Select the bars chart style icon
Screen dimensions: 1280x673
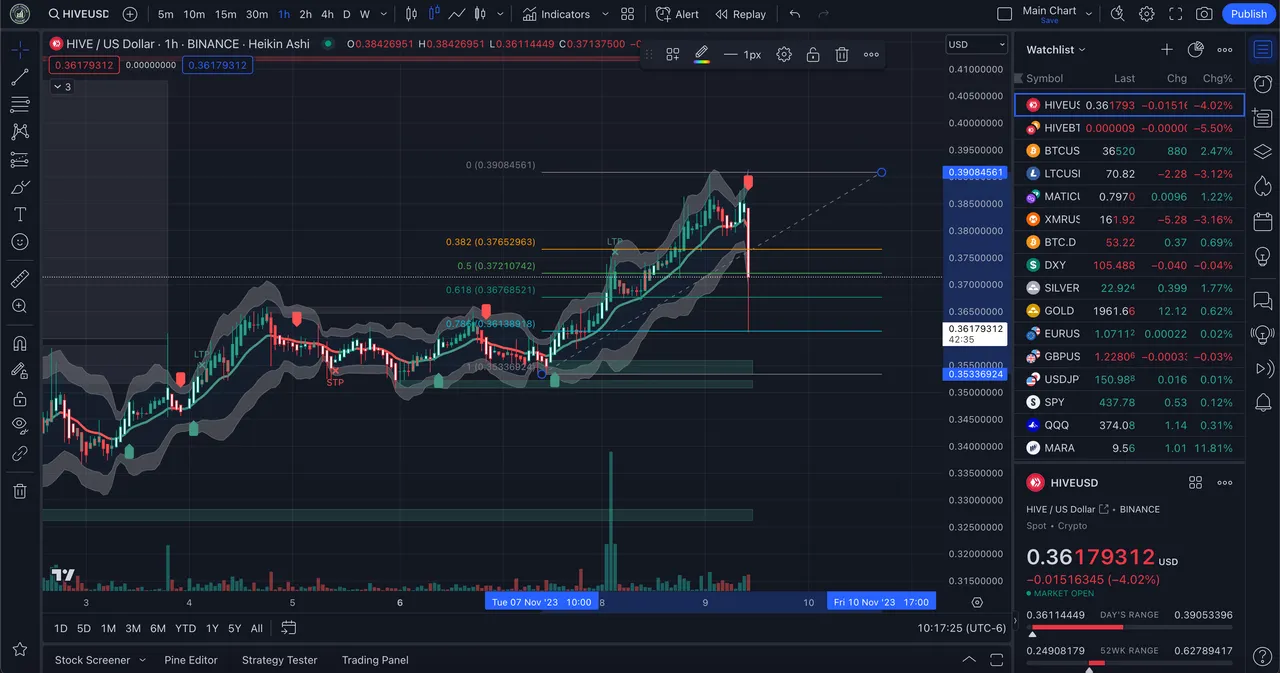pyautogui.click(x=412, y=14)
